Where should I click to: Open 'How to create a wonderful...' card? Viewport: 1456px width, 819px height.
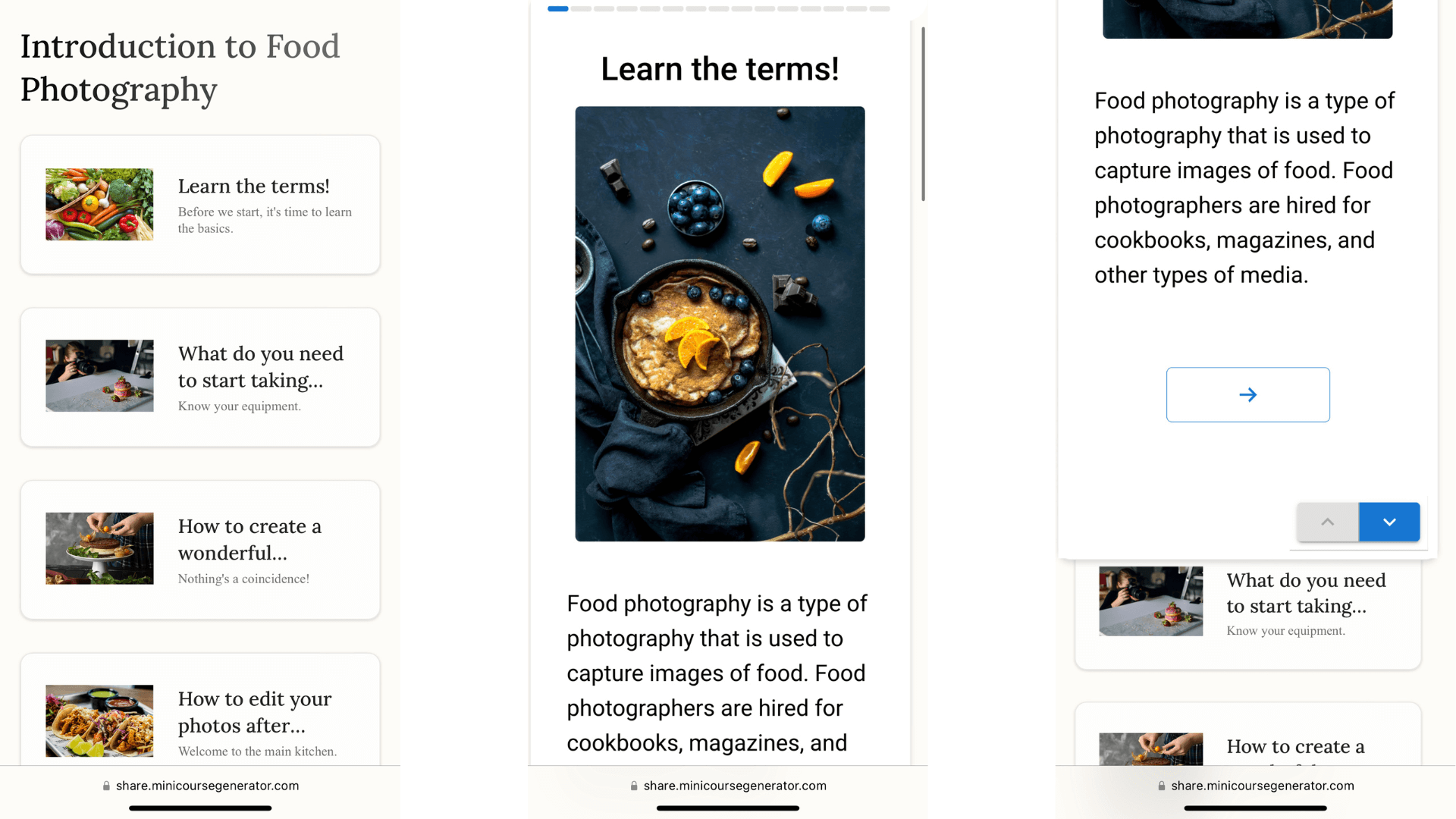tap(250, 539)
